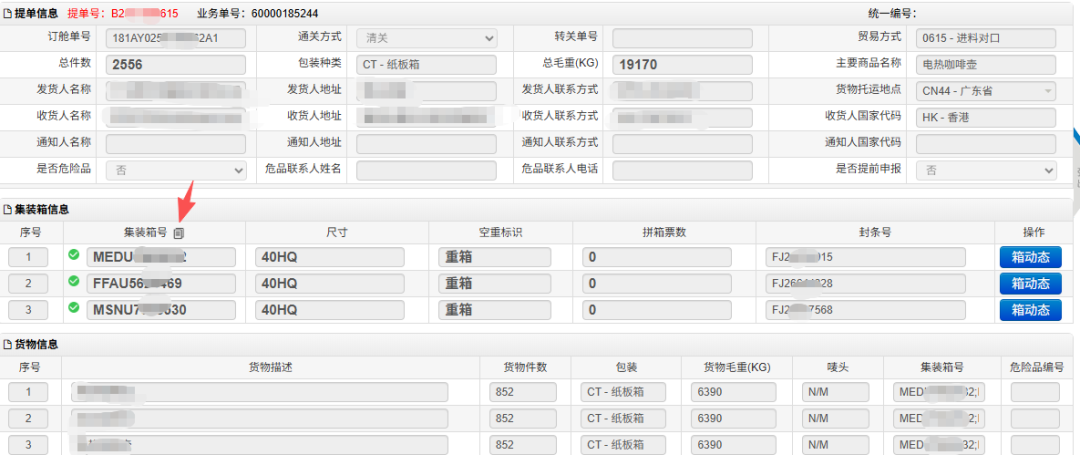Click the 空重标识 column header
The height and width of the screenshot is (455, 1080).
501,233
